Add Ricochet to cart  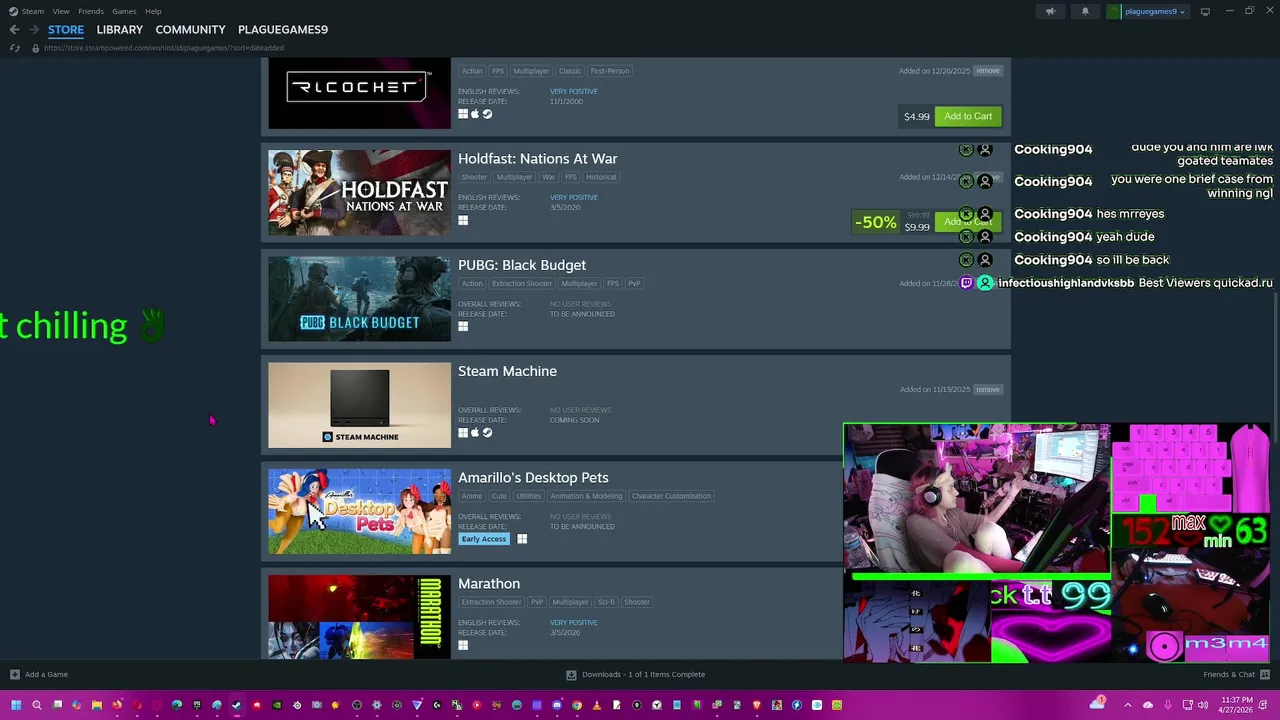968,116
